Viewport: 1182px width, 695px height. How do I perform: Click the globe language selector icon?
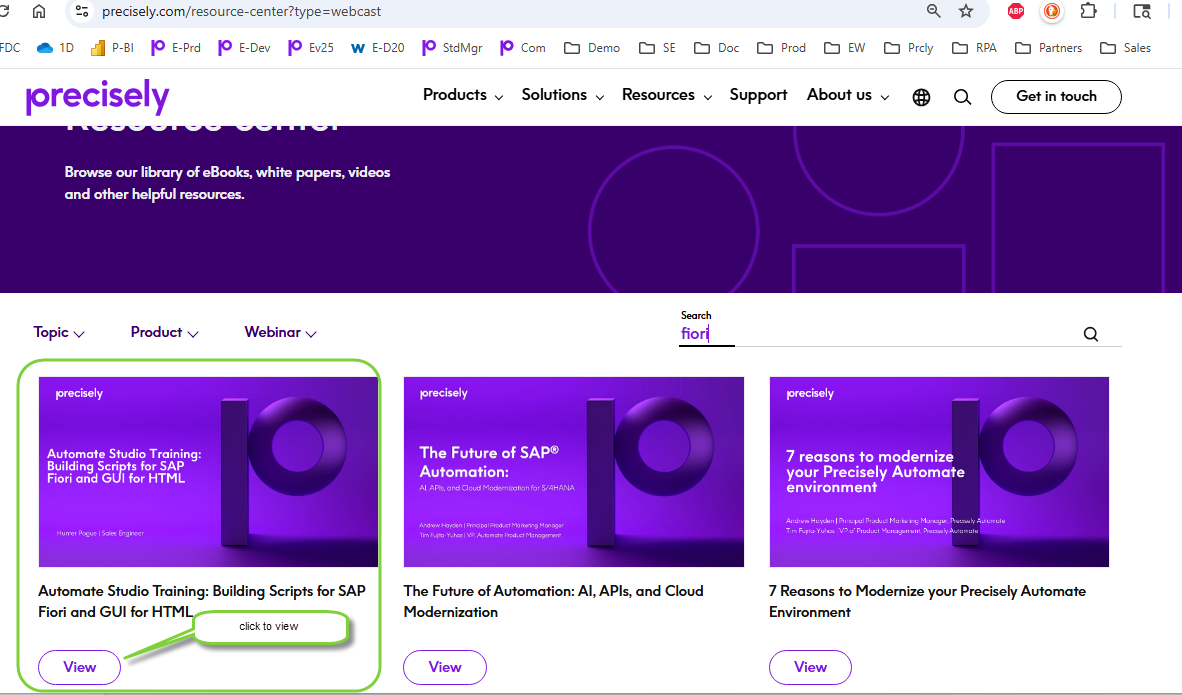(922, 97)
